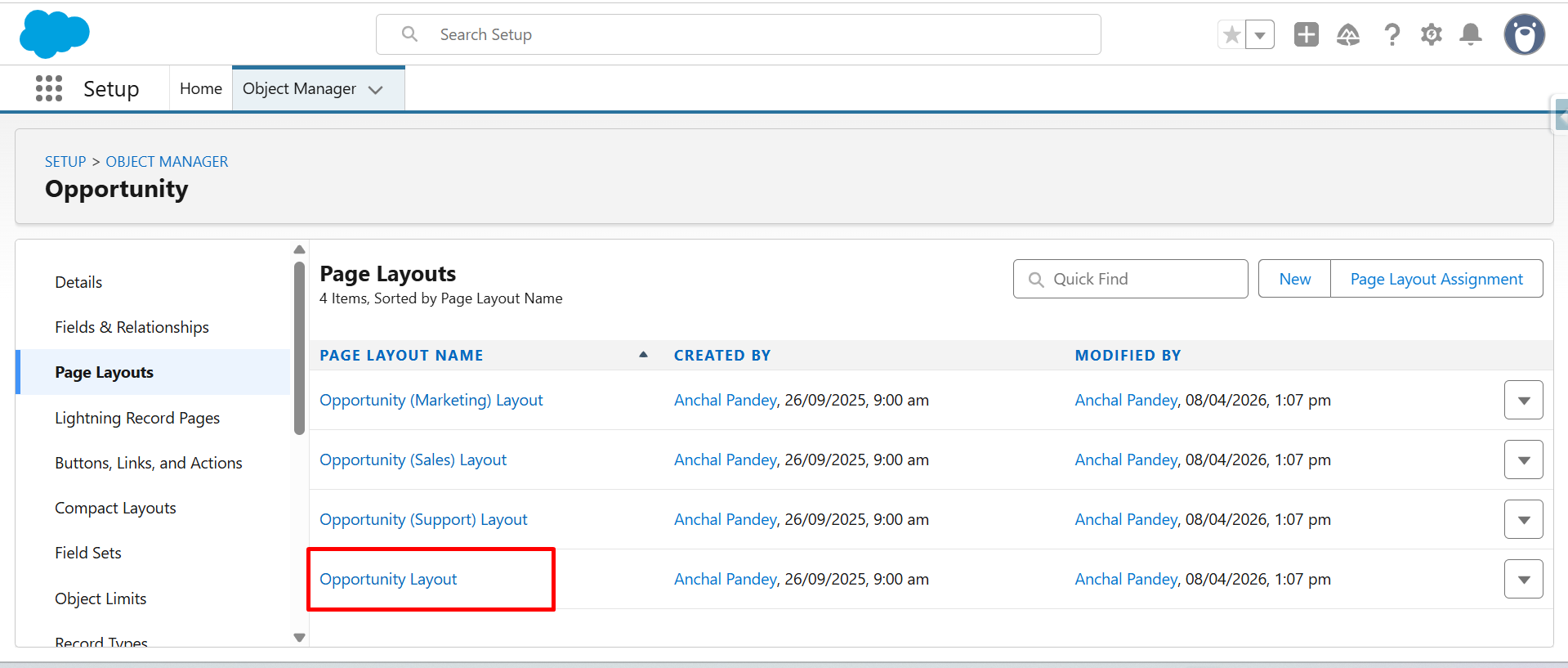1568x668 pixels.
Task: Sort by the MODIFIED BY column
Action: point(1128,356)
